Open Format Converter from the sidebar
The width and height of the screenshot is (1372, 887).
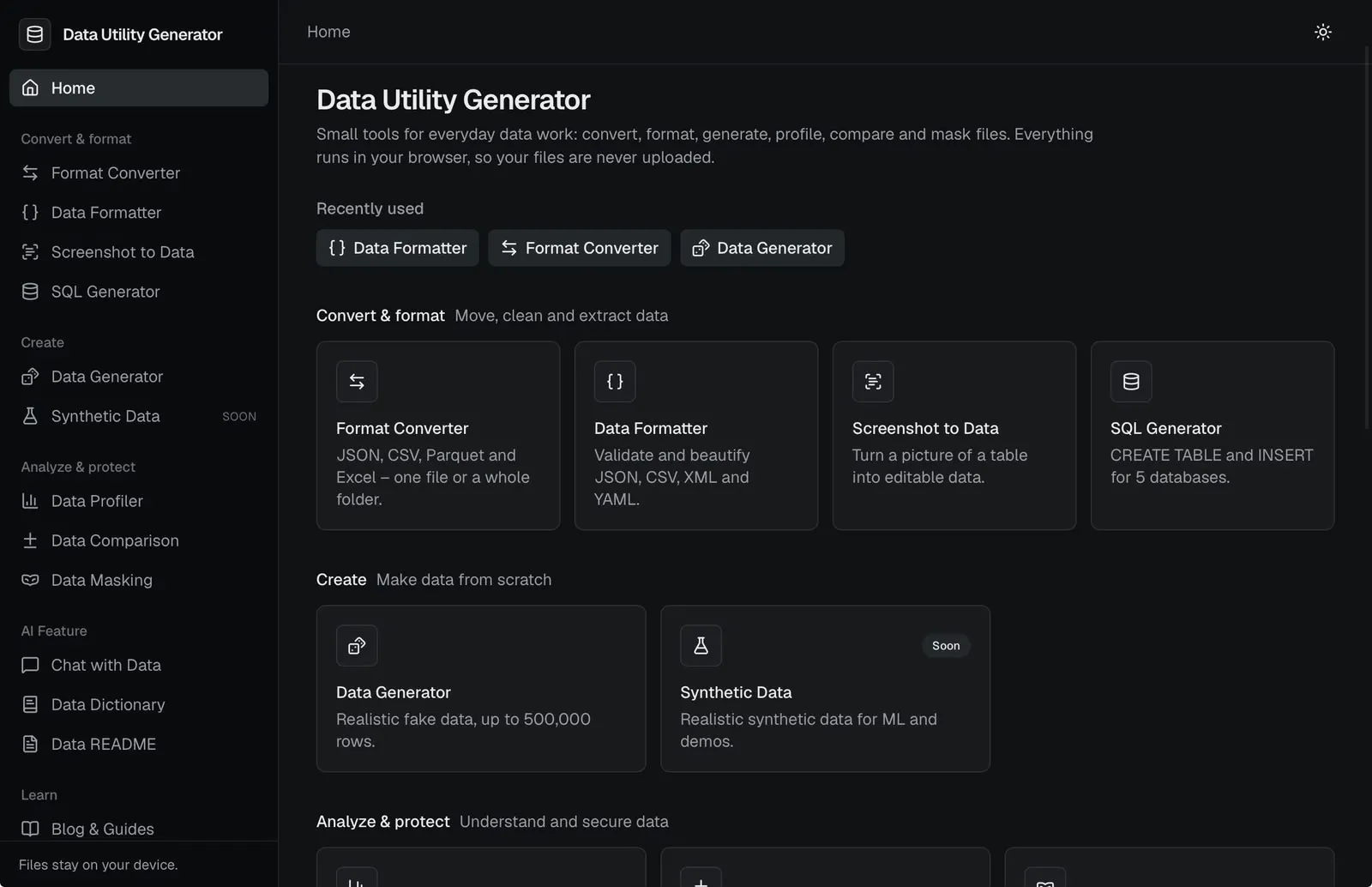coord(139,172)
